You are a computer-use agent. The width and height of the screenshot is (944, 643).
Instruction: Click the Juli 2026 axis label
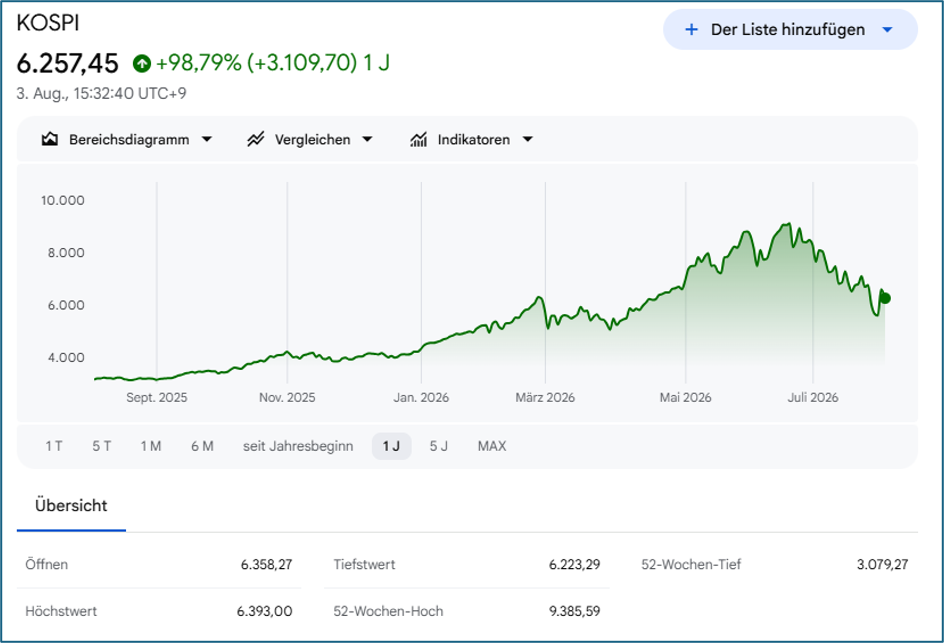click(x=813, y=398)
